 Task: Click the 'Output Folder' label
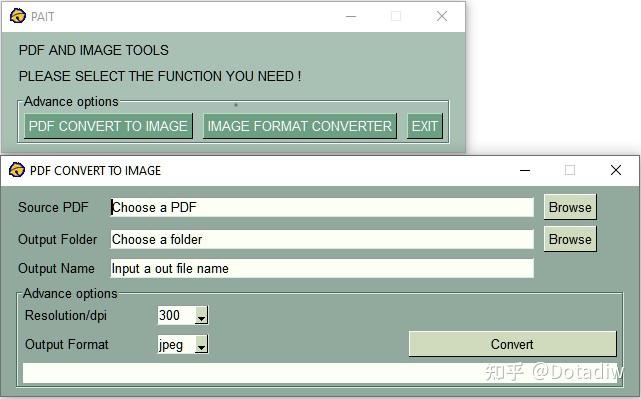click(58, 239)
